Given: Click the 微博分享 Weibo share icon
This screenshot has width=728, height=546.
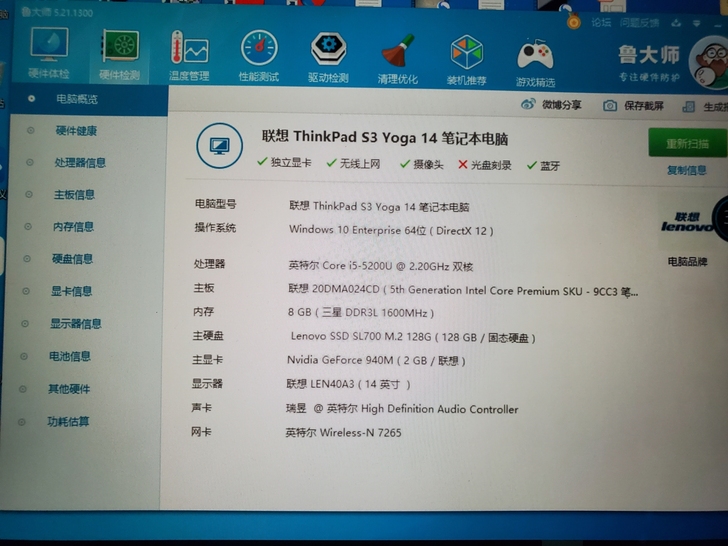Looking at the screenshot, I should click(528, 104).
